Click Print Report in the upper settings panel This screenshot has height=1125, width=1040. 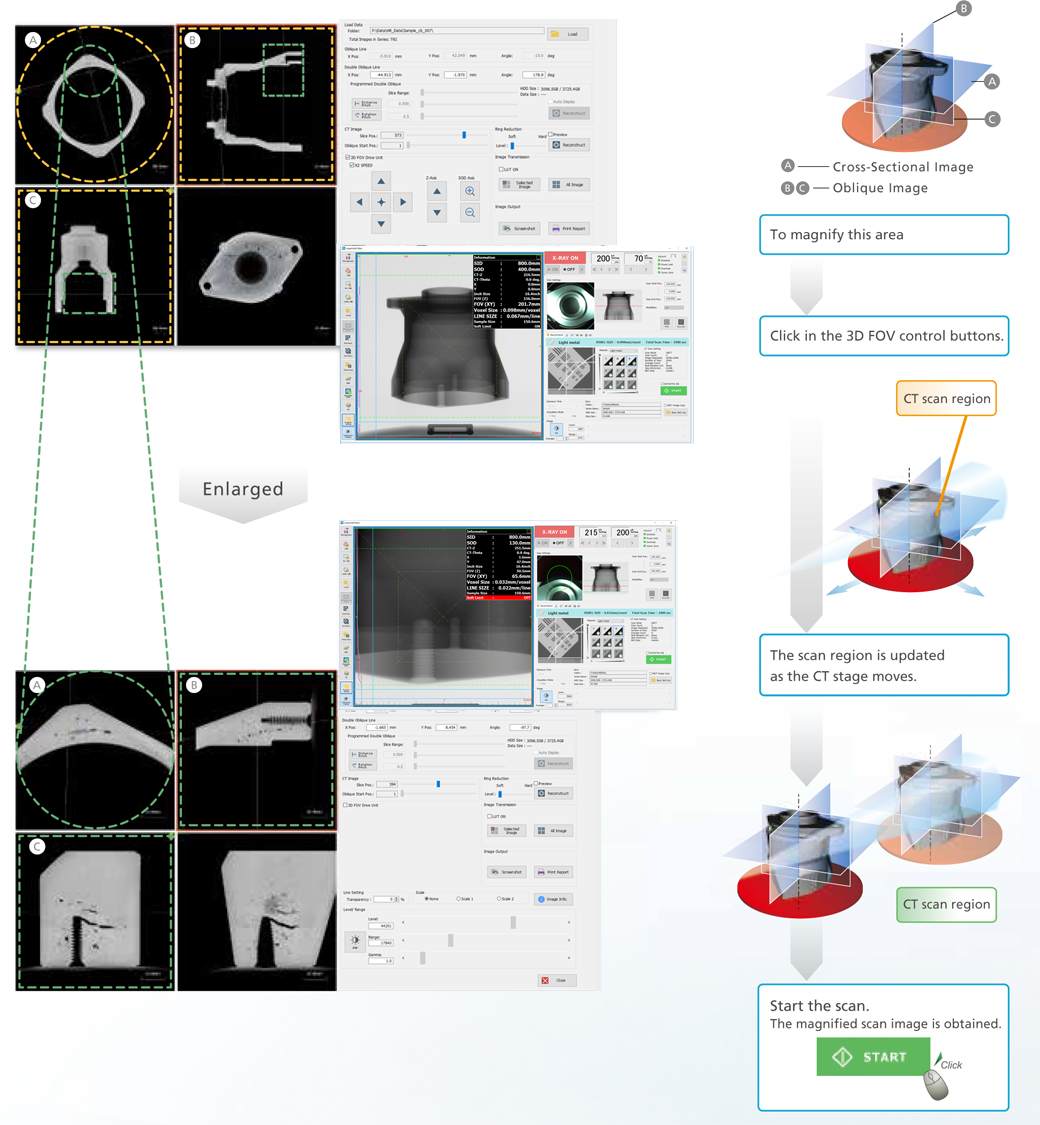569,228
